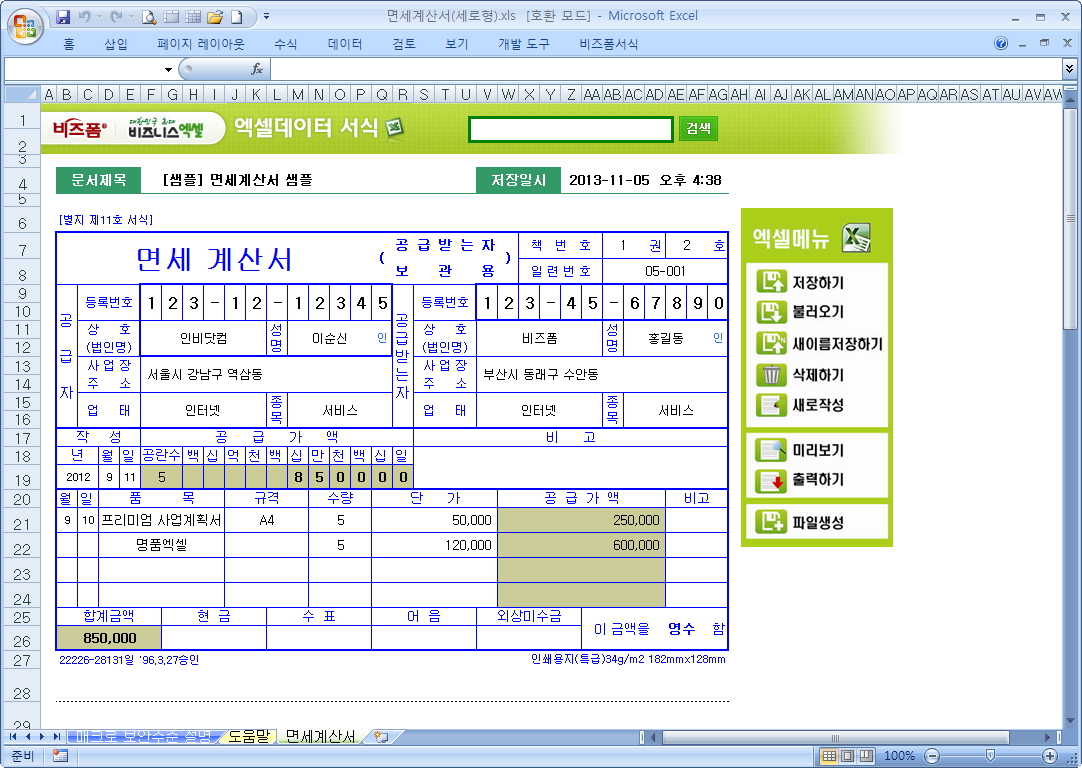The width and height of the screenshot is (1082, 768).
Task: Open Print Preview from quick access toolbar
Action: coord(149,17)
